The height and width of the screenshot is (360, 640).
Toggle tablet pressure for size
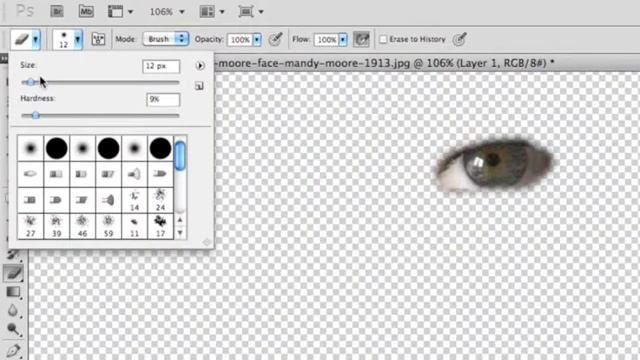point(460,39)
